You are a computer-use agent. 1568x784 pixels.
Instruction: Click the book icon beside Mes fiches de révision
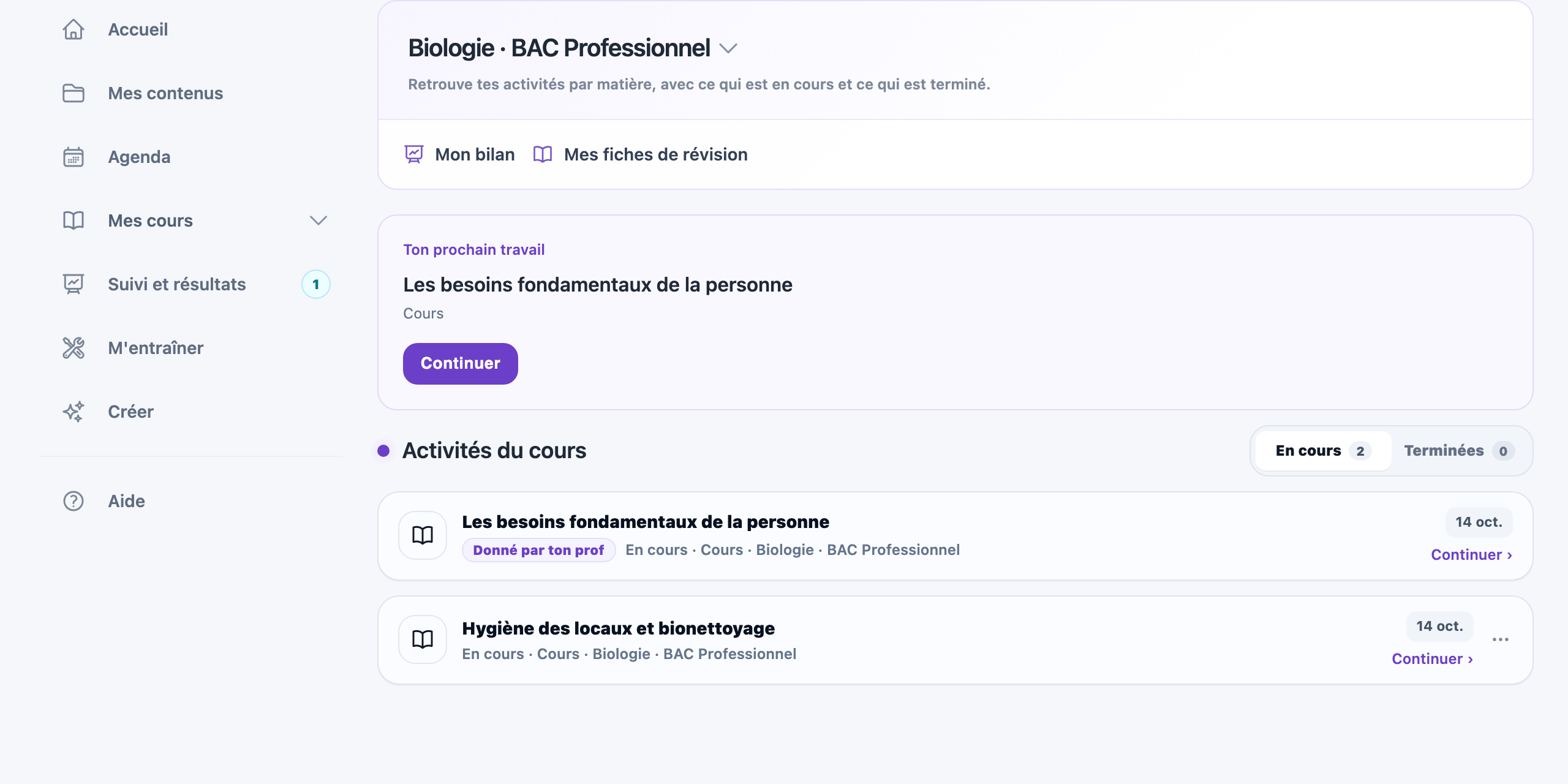[x=543, y=154]
